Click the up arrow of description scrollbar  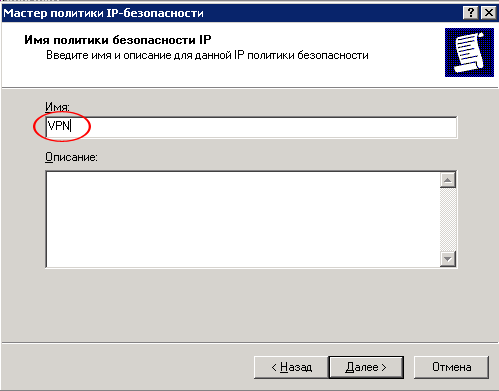(x=448, y=180)
